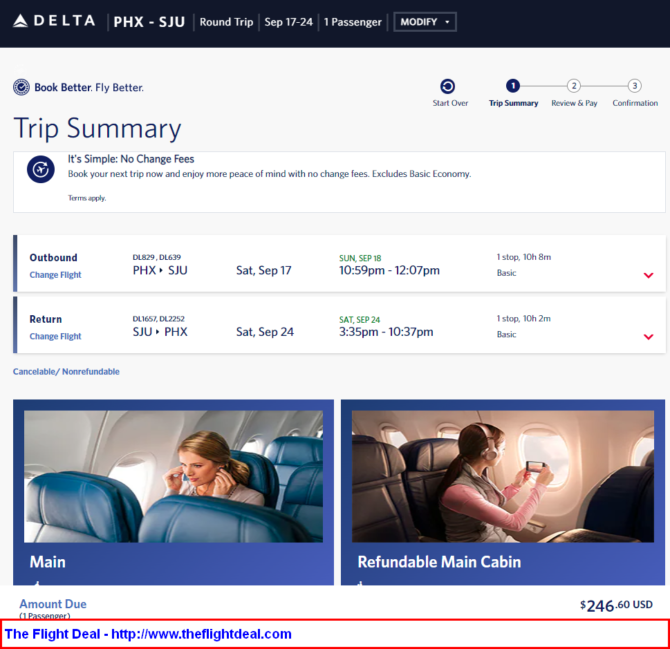This screenshot has width=670, height=649.
Task: Open the Terms apply link
Action: click(87, 198)
